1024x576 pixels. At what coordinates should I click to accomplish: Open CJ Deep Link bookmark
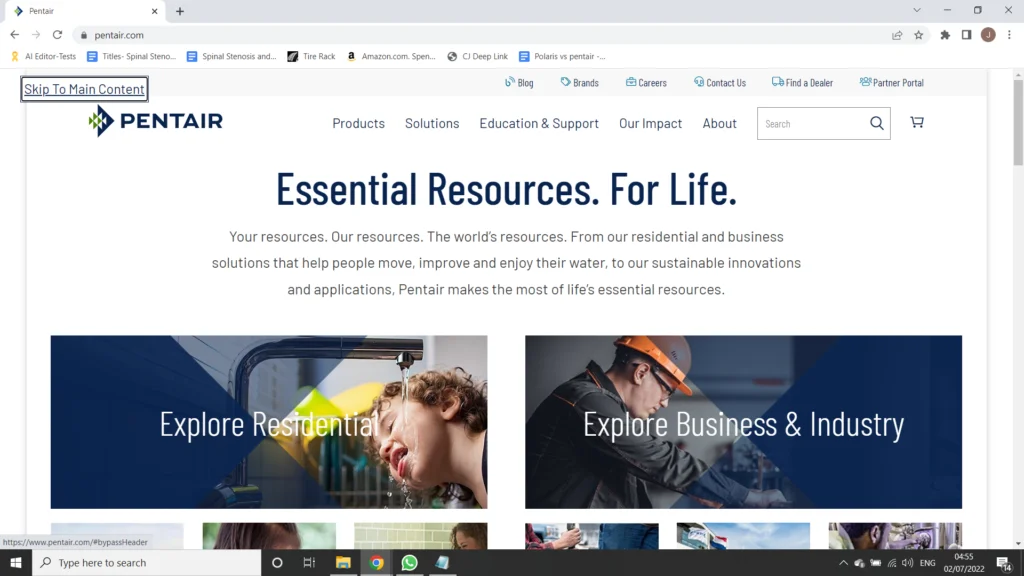tap(477, 56)
